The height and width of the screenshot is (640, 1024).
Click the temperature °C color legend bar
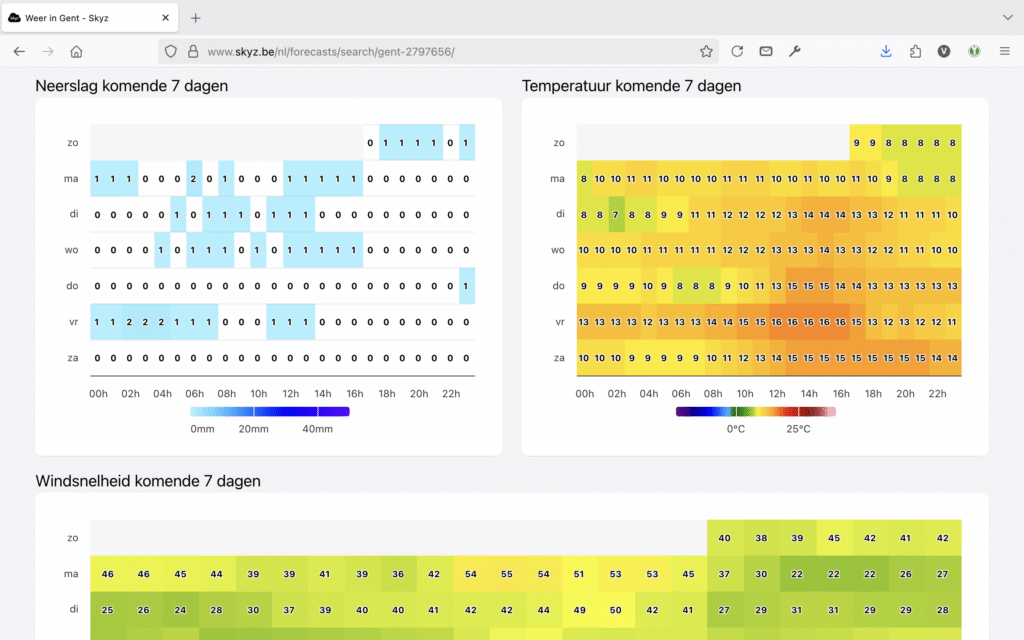755,411
